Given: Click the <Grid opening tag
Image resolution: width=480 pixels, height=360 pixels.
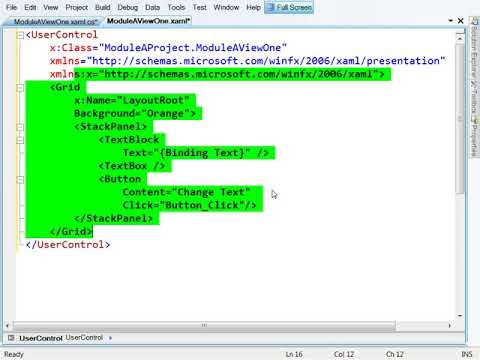Looking at the screenshot, I should click(x=65, y=87).
